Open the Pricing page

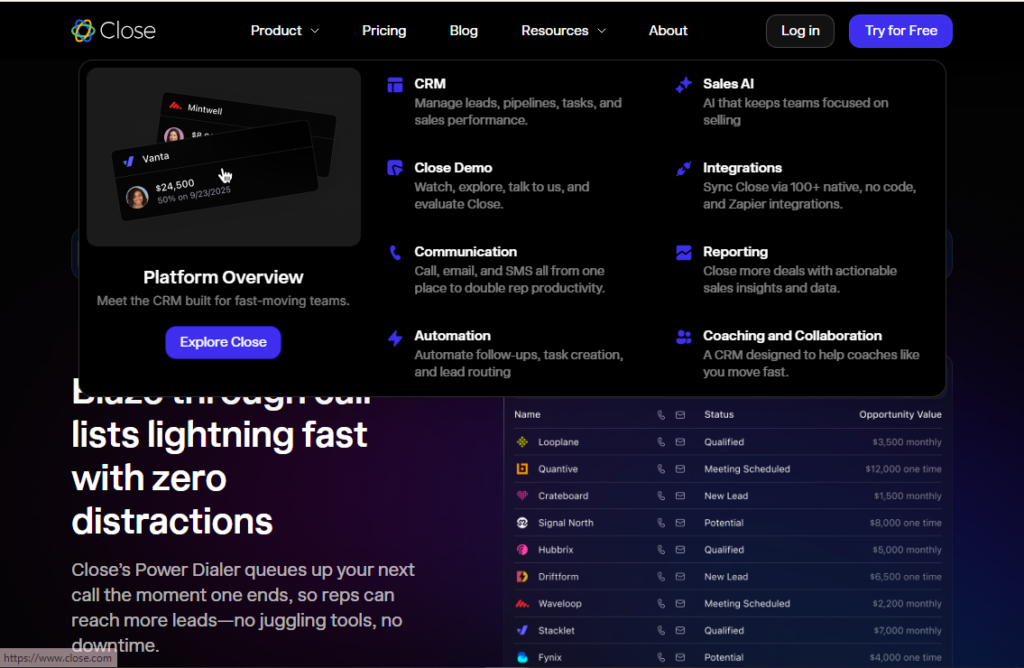(384, 31)
